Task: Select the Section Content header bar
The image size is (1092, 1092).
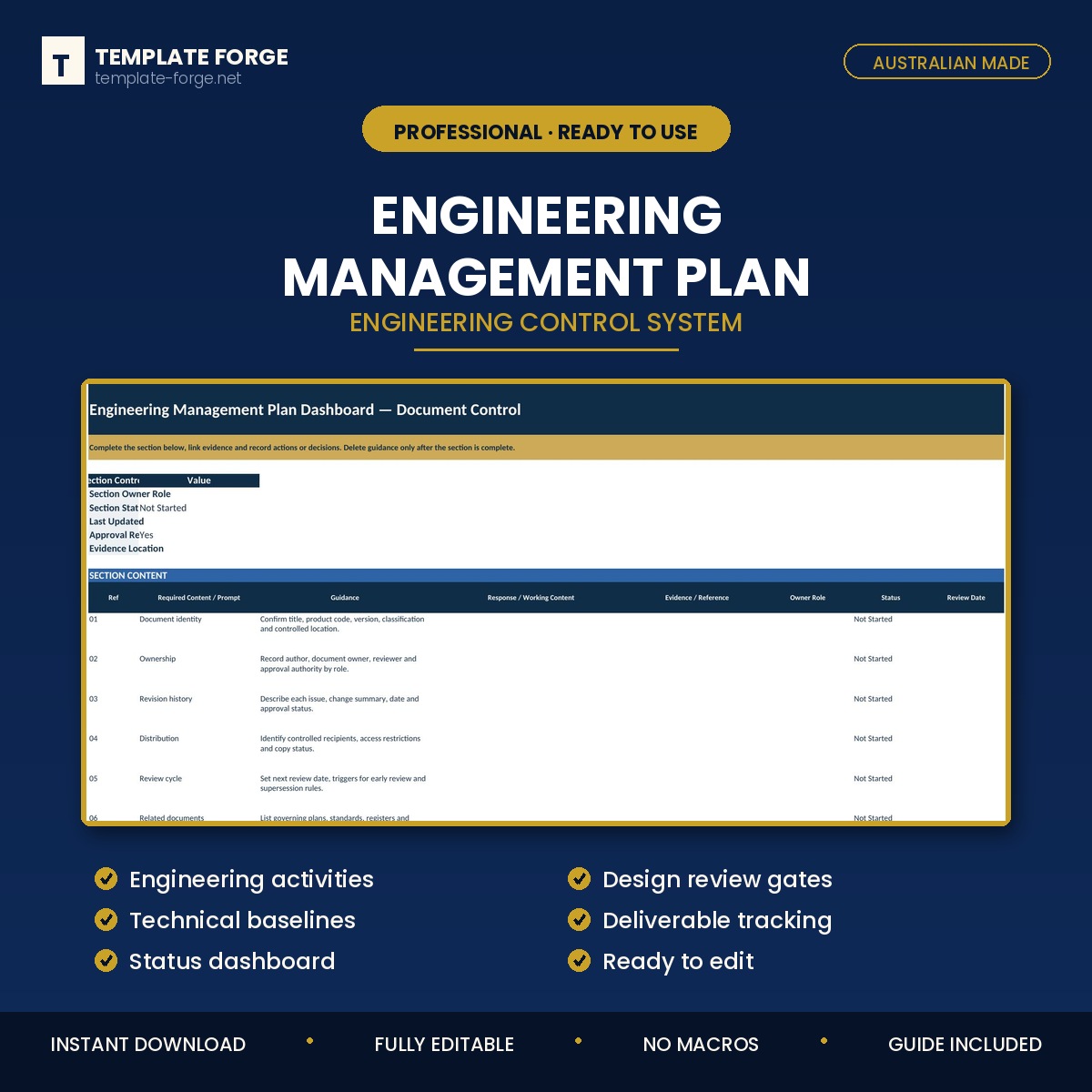Action: (x=546, y=575)
